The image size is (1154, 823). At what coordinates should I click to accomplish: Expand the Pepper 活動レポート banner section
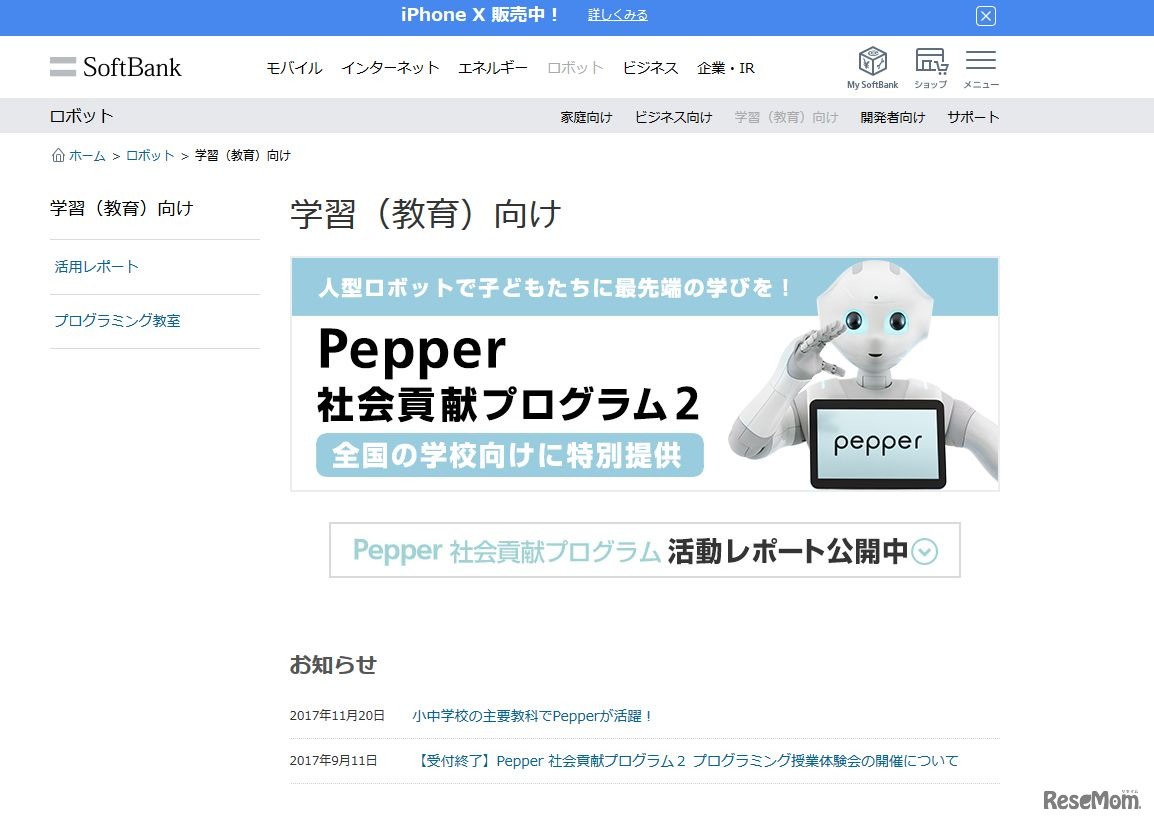click(645, 550)
